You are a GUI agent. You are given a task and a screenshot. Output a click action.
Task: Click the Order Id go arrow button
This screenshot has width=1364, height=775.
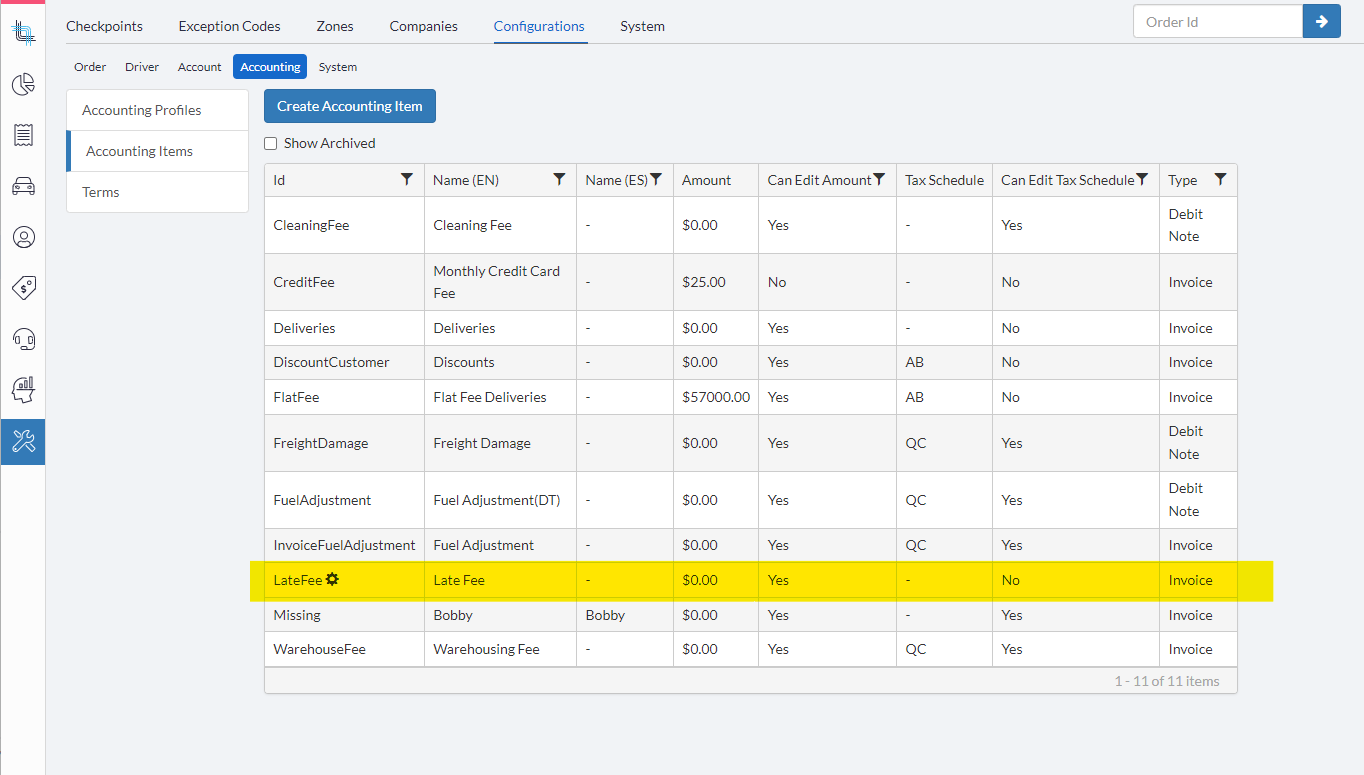(x=1321, y=21)
